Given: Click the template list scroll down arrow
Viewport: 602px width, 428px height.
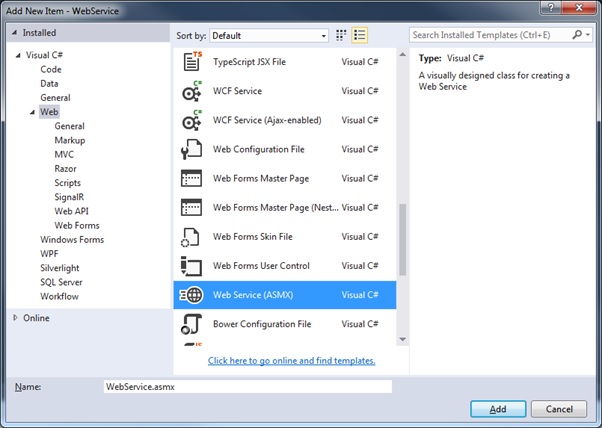Looking at the screenshot, I should pos(402,339).
